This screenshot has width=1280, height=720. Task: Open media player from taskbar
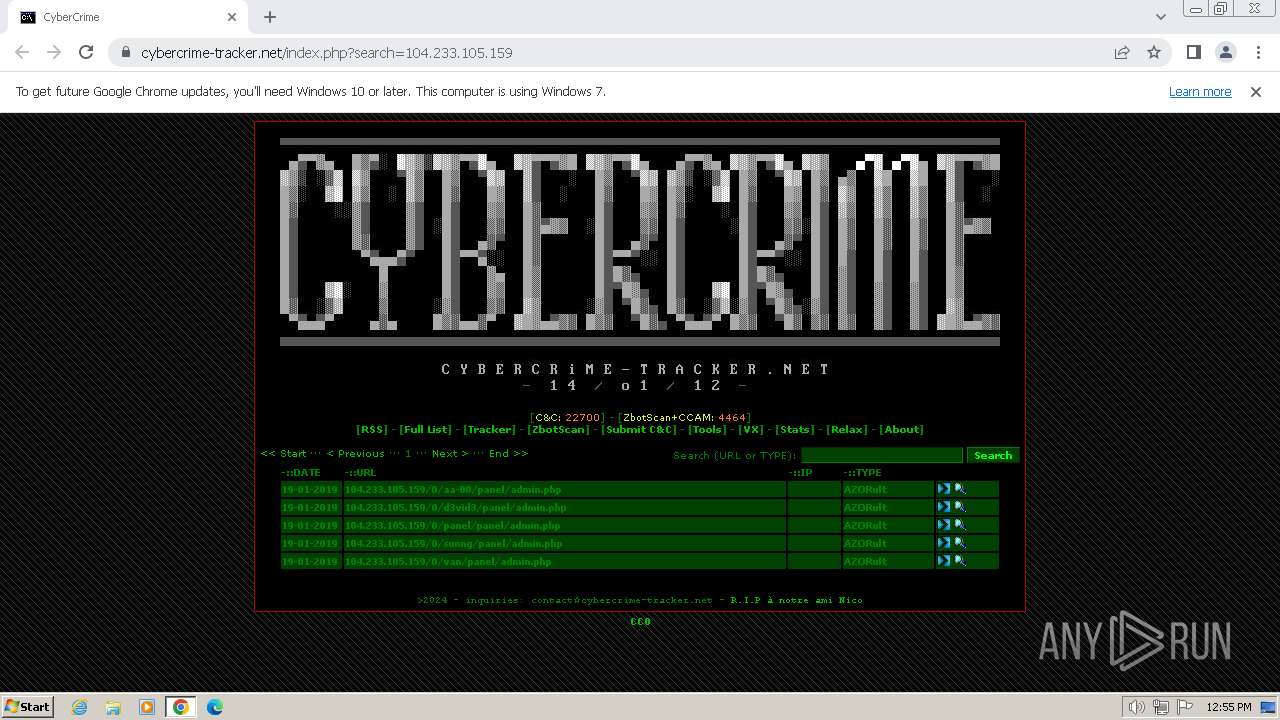[x=147, y=707]
